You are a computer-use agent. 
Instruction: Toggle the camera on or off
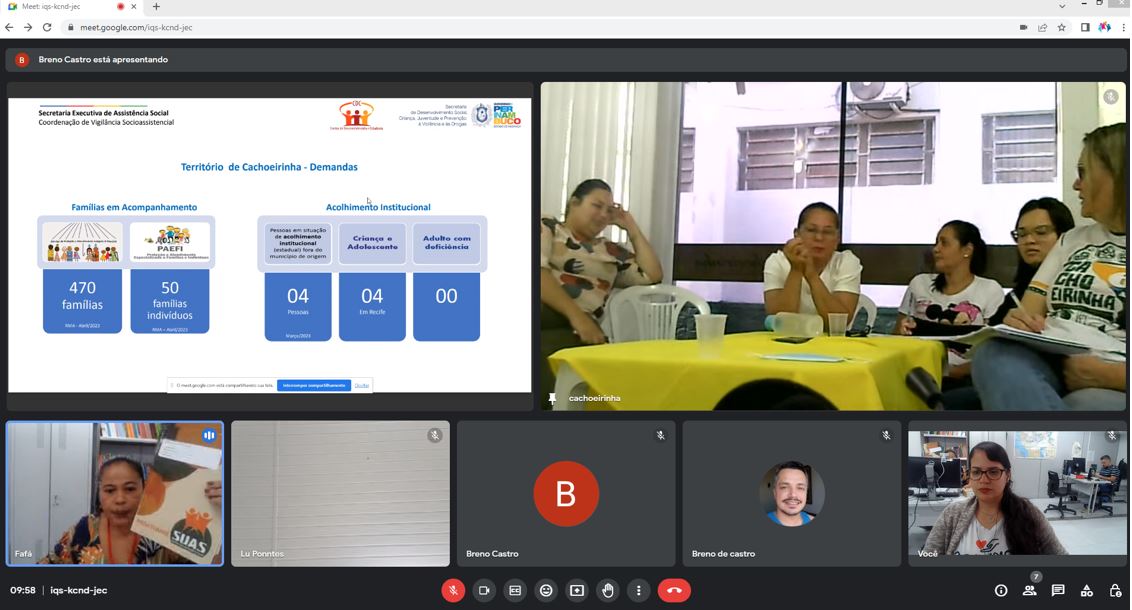pos(484,591)
